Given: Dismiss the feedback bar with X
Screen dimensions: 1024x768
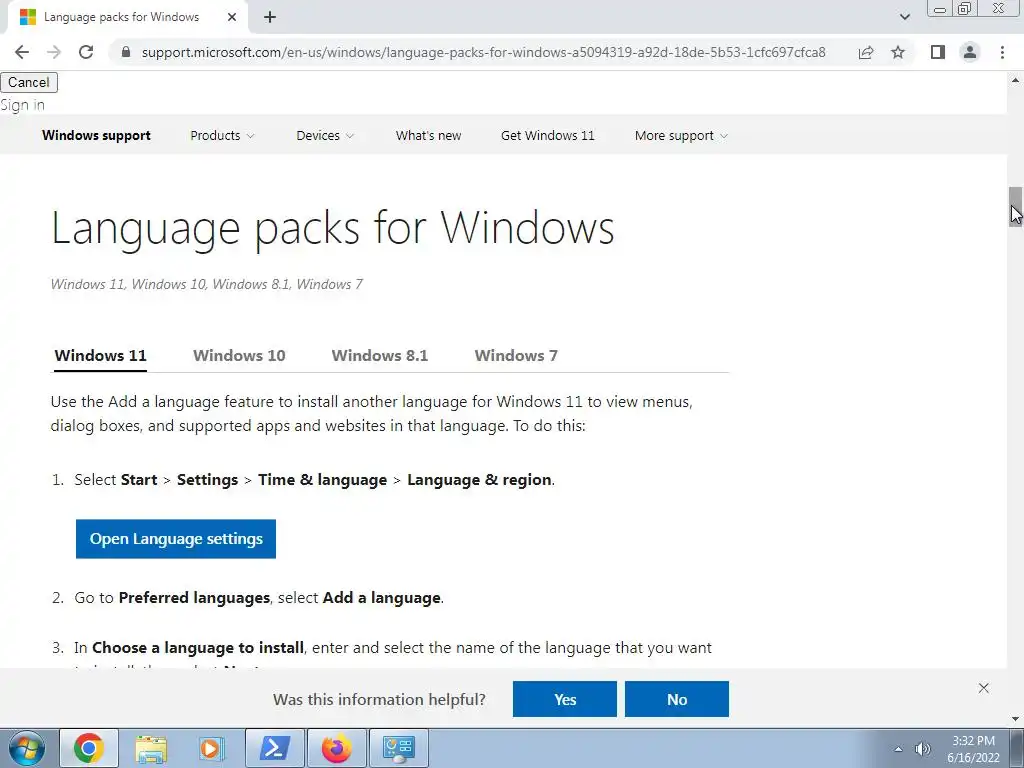Looking at the screenshot, I should point(984,688).
